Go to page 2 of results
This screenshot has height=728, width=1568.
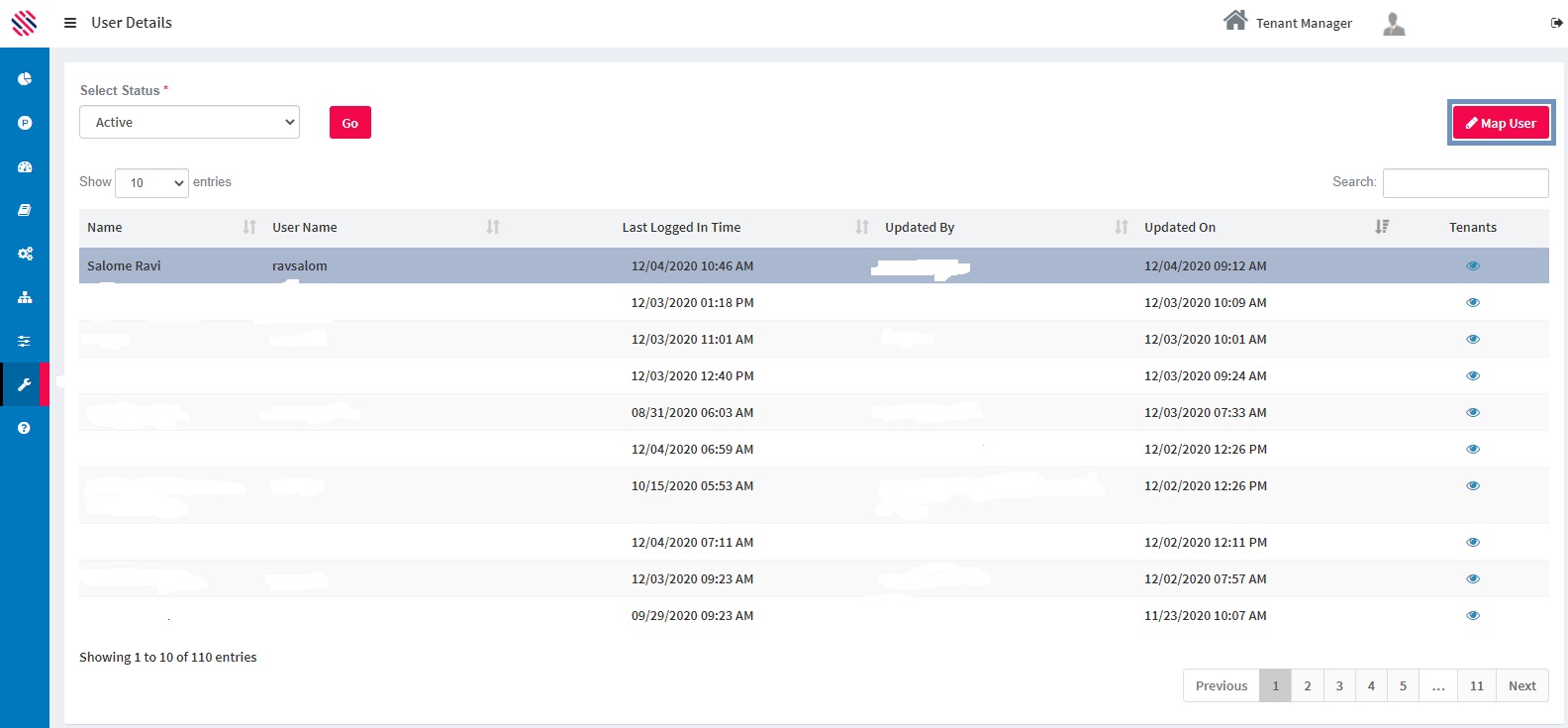1307,685
